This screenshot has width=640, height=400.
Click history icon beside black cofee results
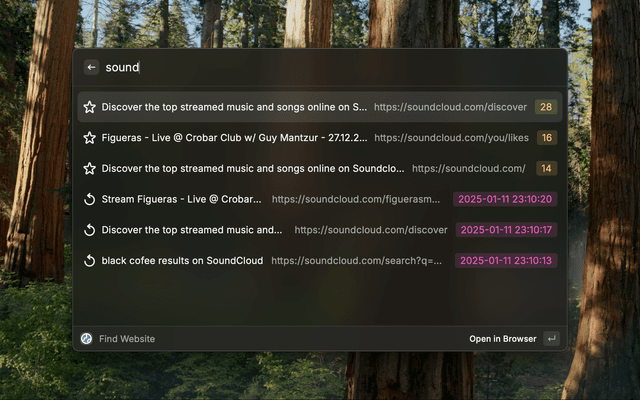click(89, 261)
